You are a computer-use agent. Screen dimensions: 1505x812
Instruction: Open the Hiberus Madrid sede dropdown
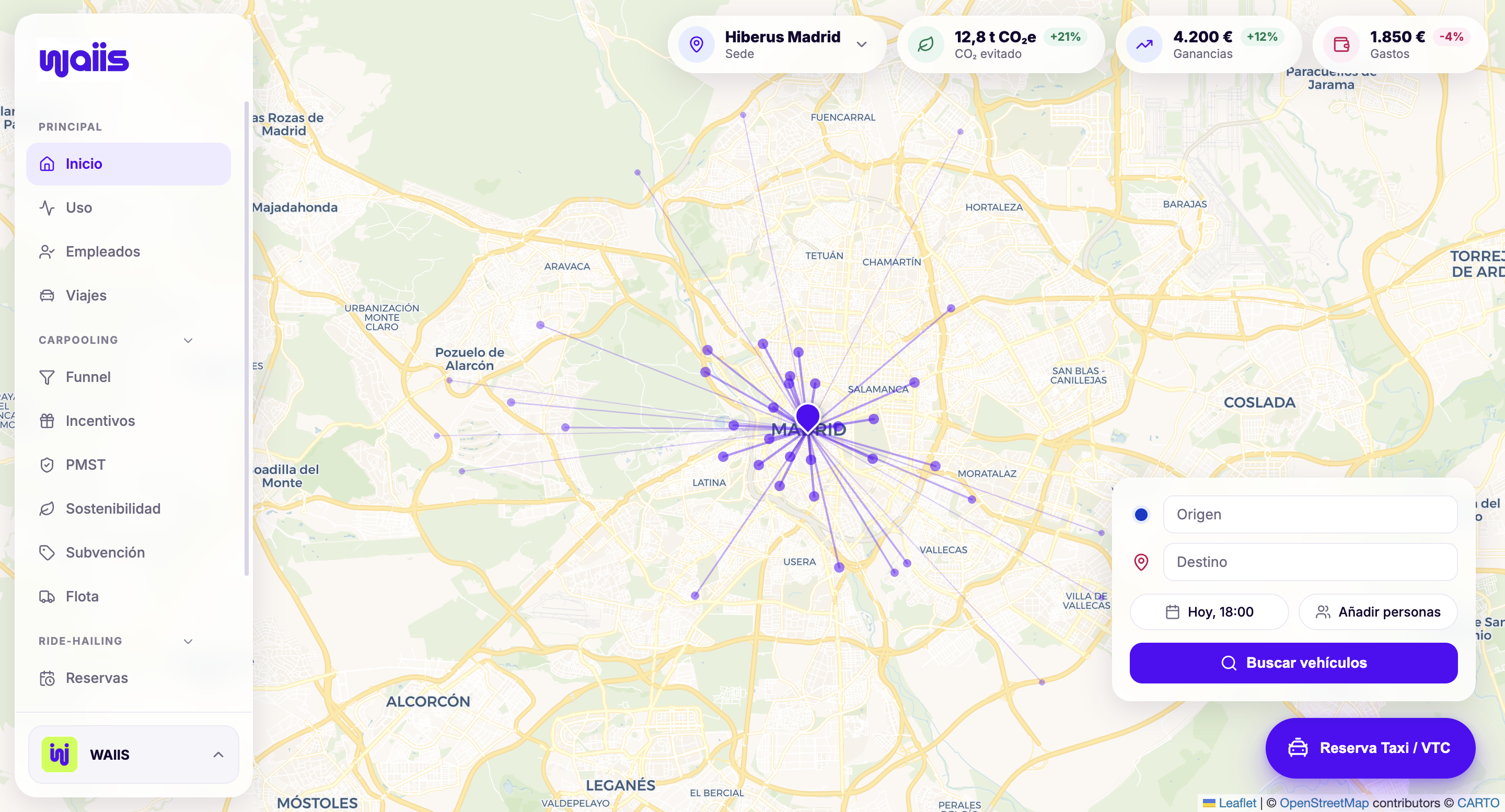click(x=777, y=44)
